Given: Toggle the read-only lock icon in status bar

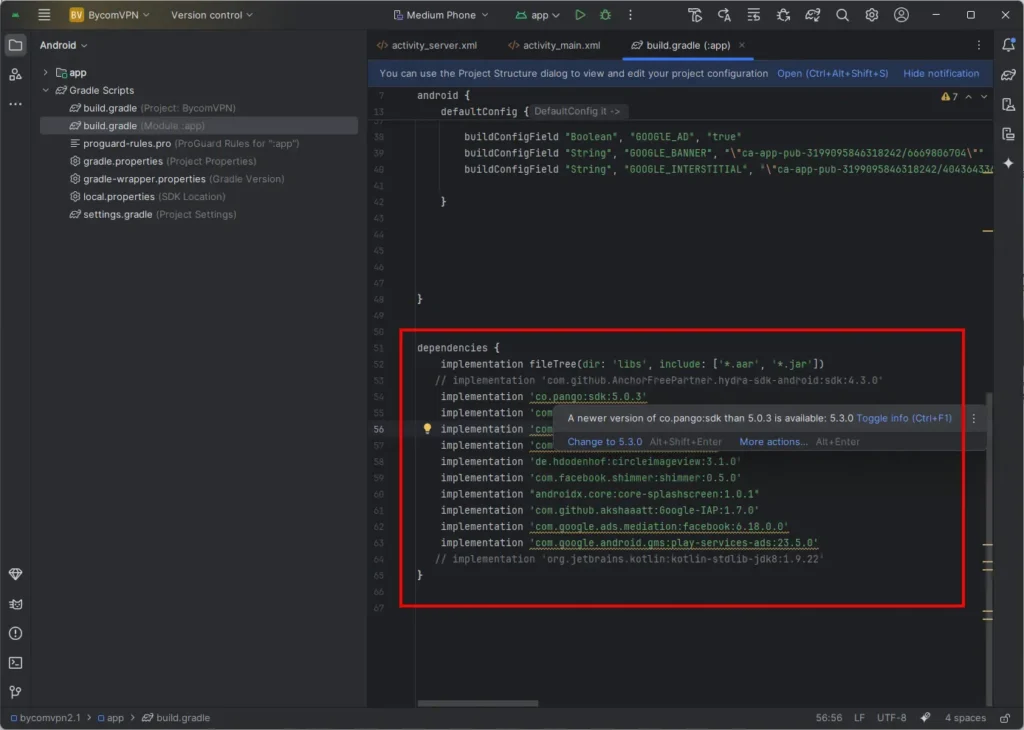Looking at the screenshot, I should [1005, 718].
